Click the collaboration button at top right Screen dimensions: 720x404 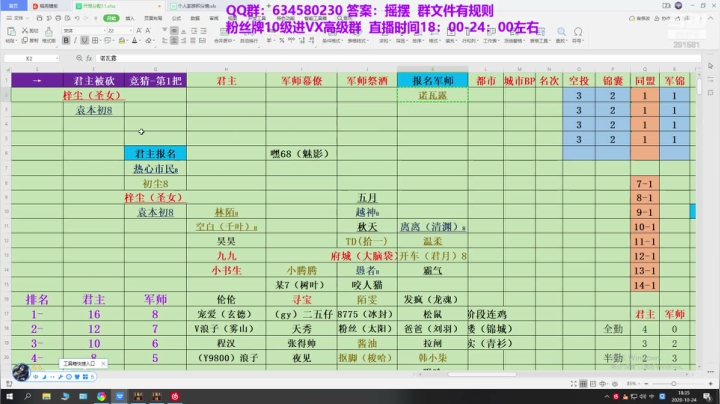click(x=662, y=18)
